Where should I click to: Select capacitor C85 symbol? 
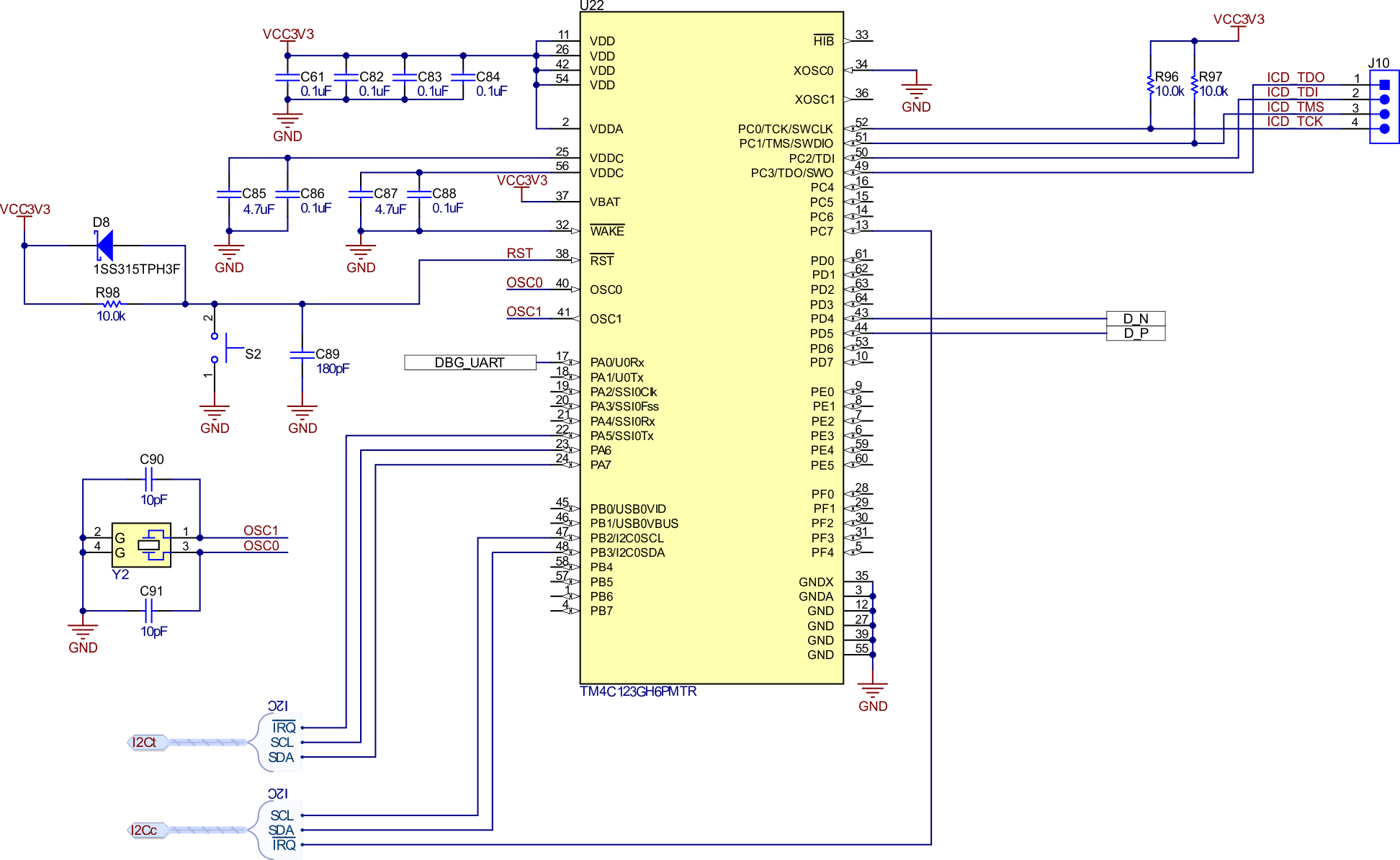229,194
